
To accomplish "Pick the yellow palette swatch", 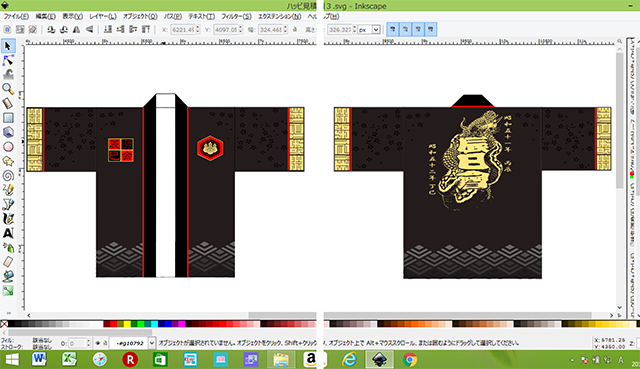I will [127, 324].
